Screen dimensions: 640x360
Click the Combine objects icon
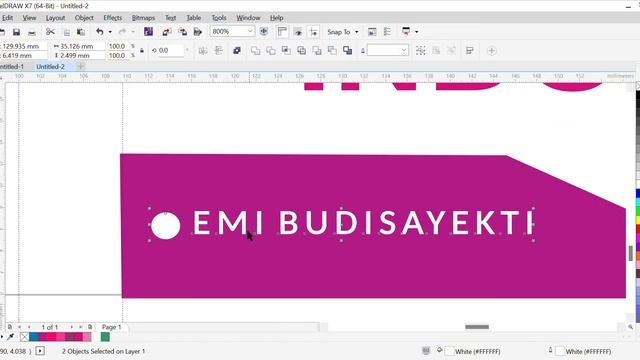[237, 51]
